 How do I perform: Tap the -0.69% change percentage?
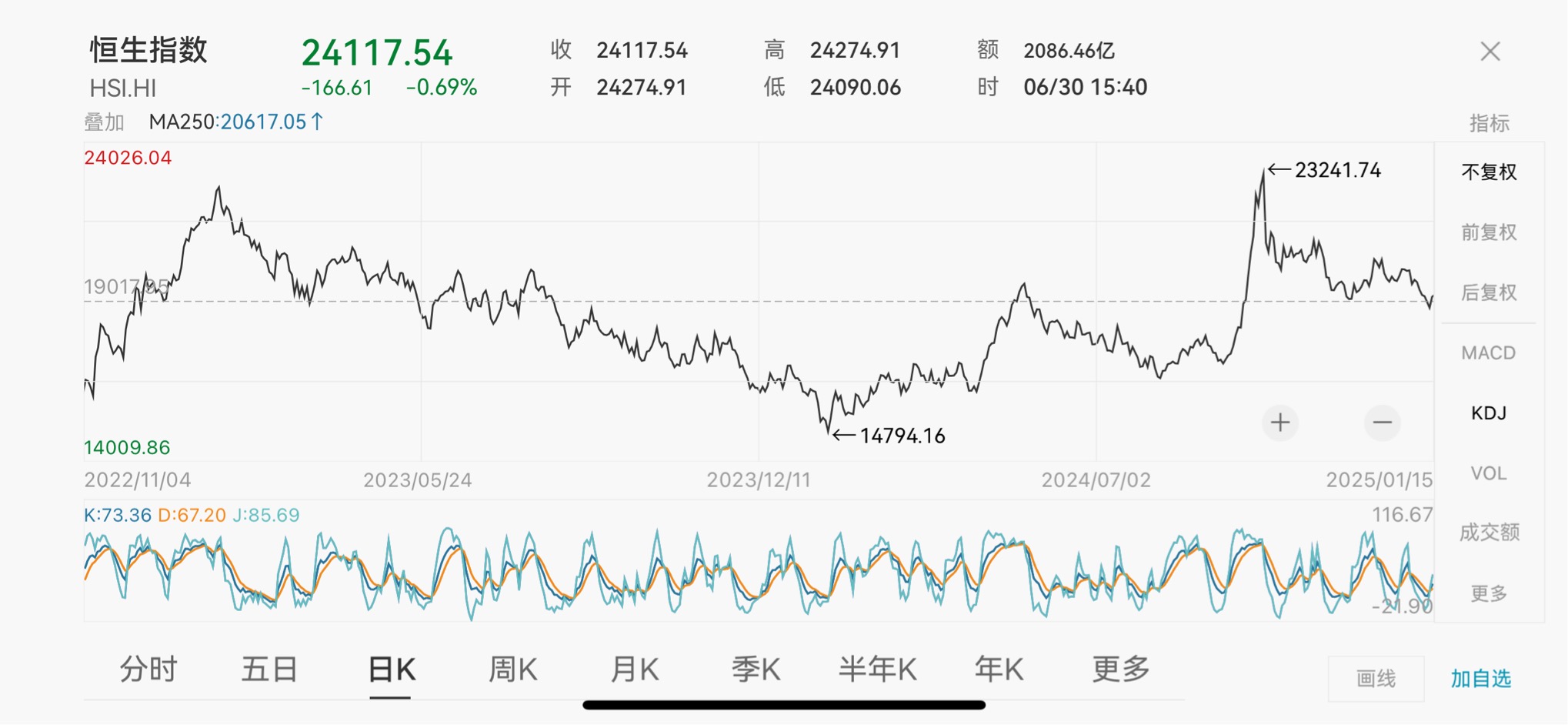442,88
